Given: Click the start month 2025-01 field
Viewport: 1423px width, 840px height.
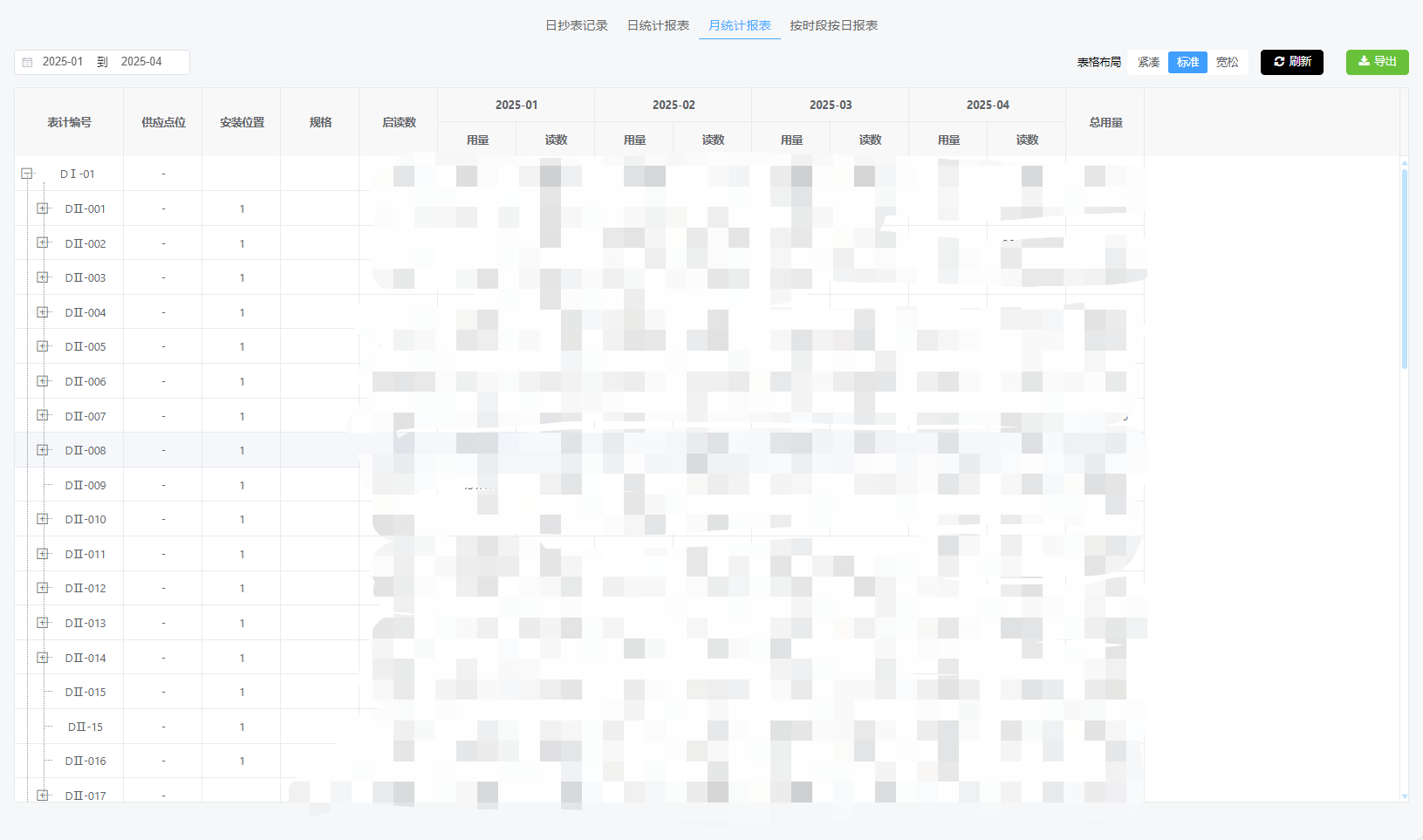Looking at the screenshot, I should click(63, 62).
